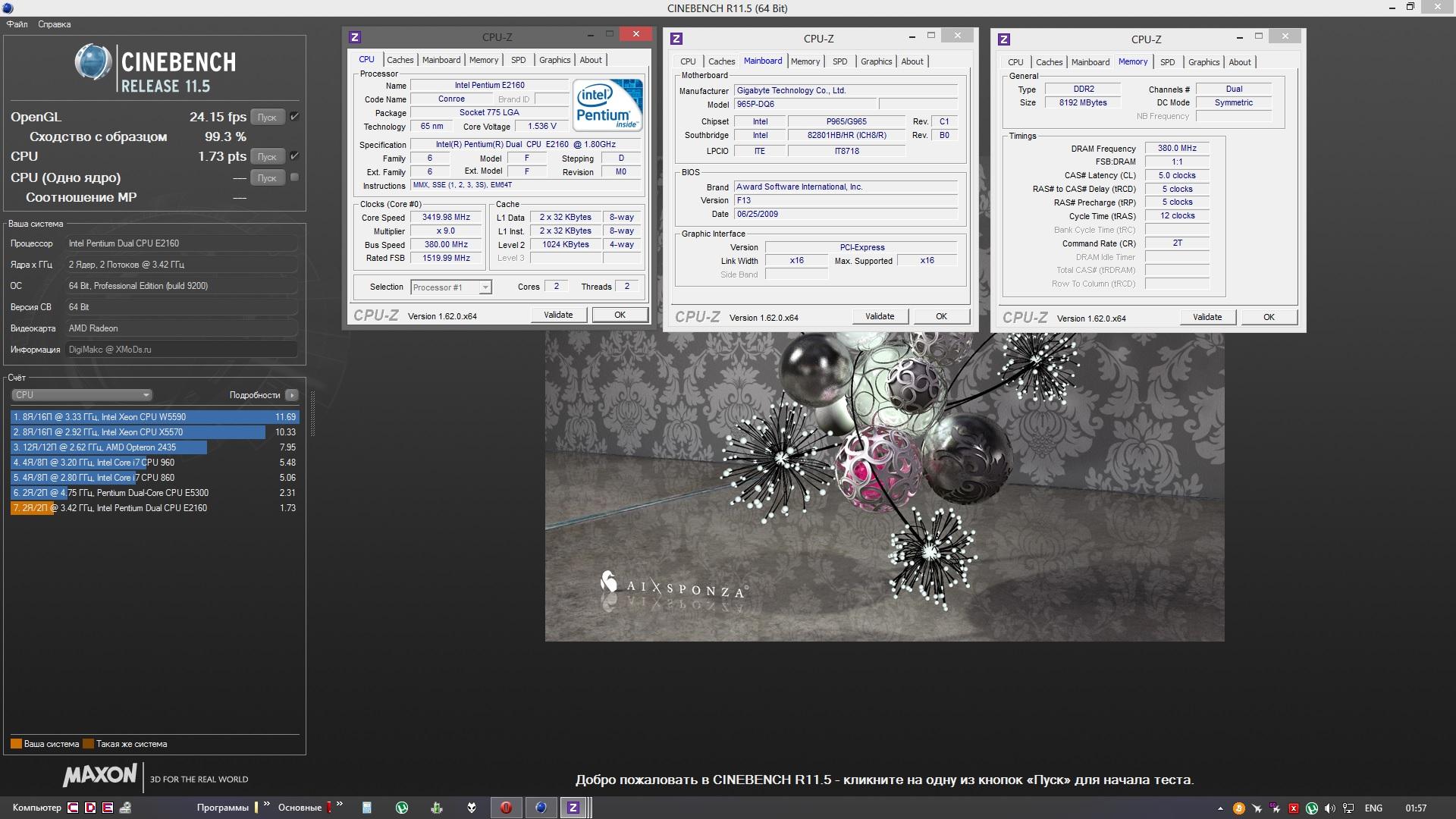Click the rendered Cinebench scene image
The width and height of the screenshot is (1456, 819).
coord(884,487)
